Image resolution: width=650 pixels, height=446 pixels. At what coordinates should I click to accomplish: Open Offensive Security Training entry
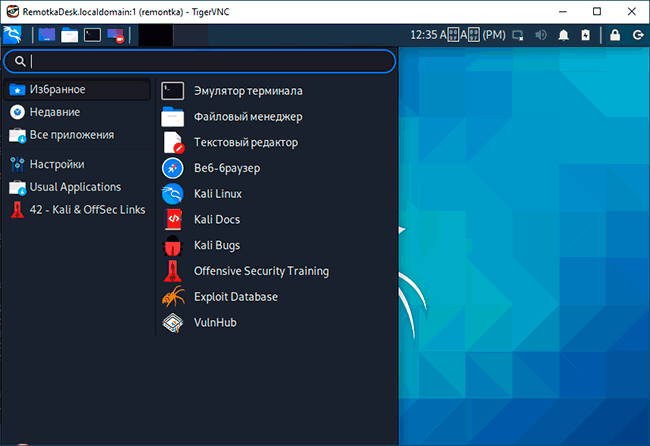click(277, 271)
